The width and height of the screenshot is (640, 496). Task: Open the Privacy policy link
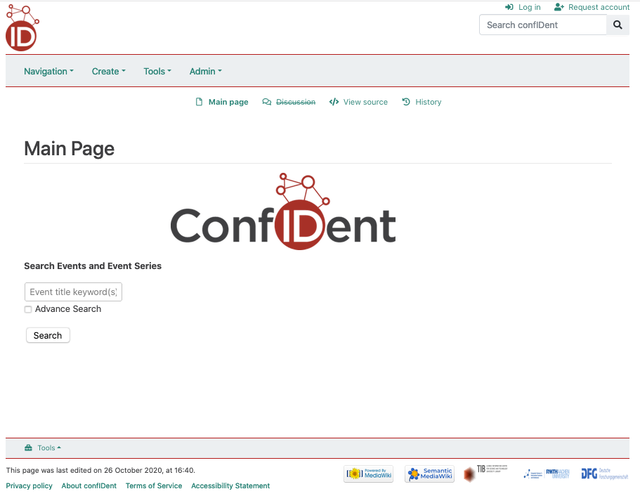click(x=29, y=486)
